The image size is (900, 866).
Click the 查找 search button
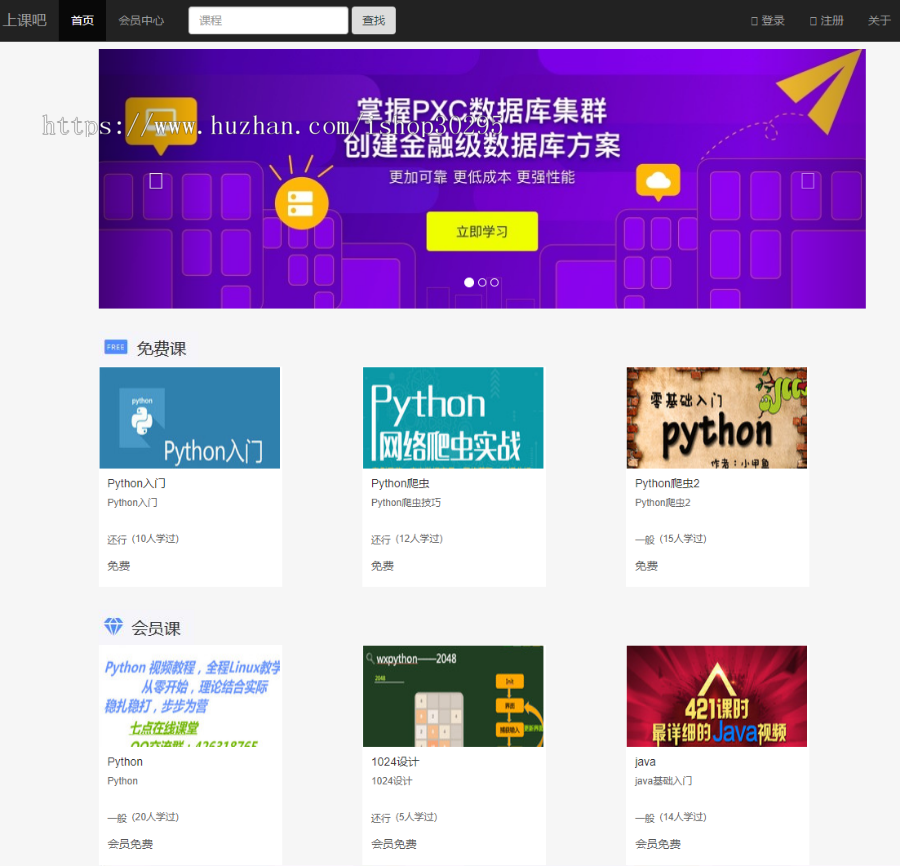pos(373,19)
